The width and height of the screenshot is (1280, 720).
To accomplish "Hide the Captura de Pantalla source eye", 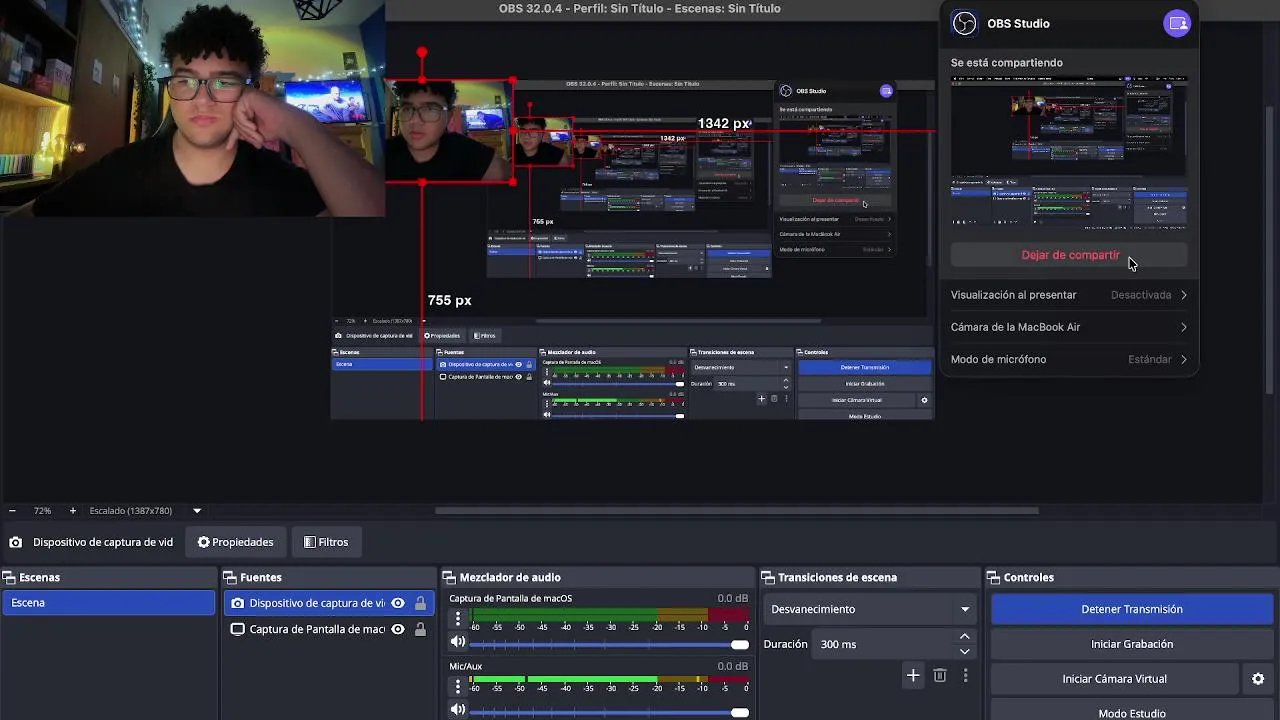I will pos(398,629).
